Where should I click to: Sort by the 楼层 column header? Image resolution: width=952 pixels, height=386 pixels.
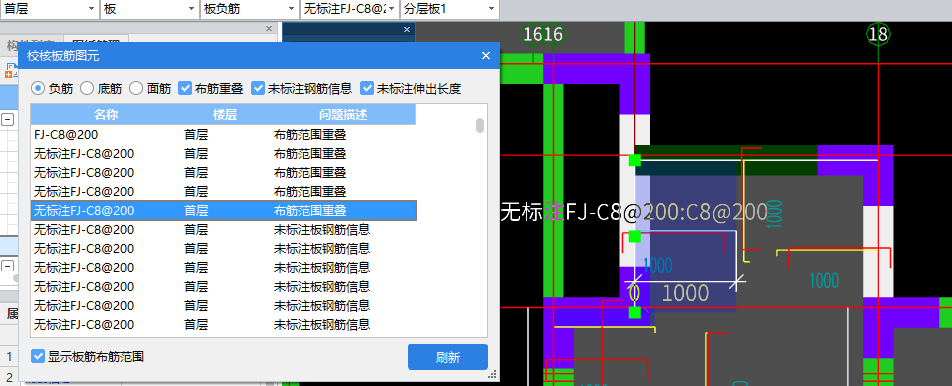(x=225, y=115)
